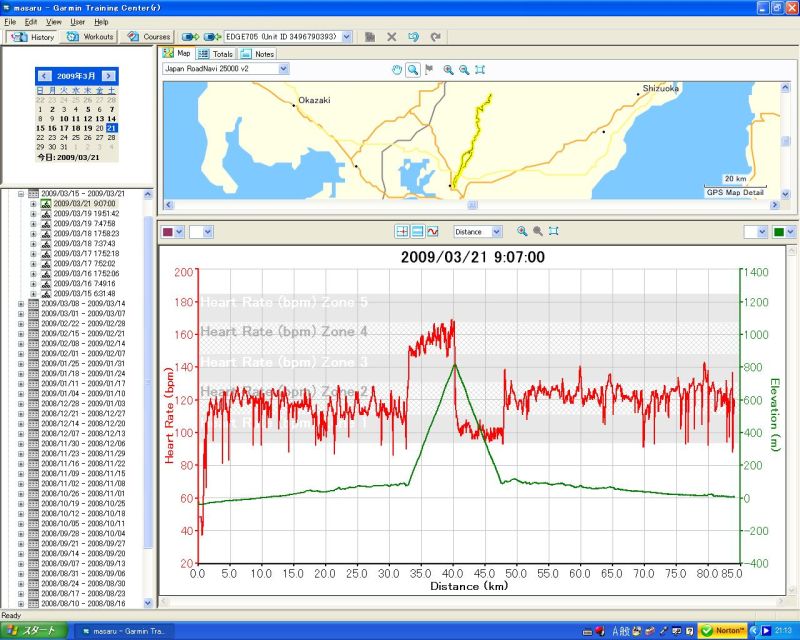Select the map magnifier zoom tool
Image resolution: width=800 pixels, height=640 pixels.
tap(413, 70)
